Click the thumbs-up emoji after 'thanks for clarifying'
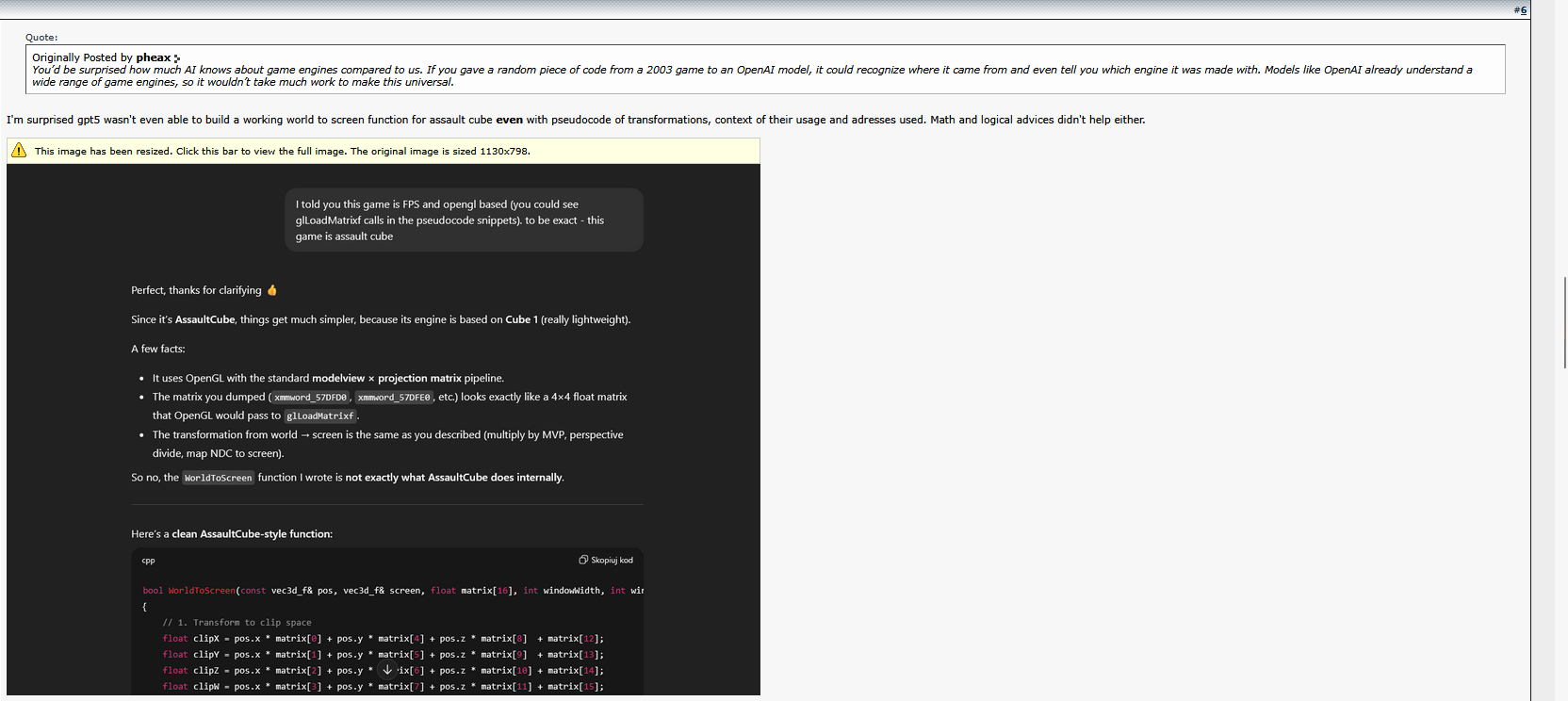1568x701 pixels. [272, 290]
